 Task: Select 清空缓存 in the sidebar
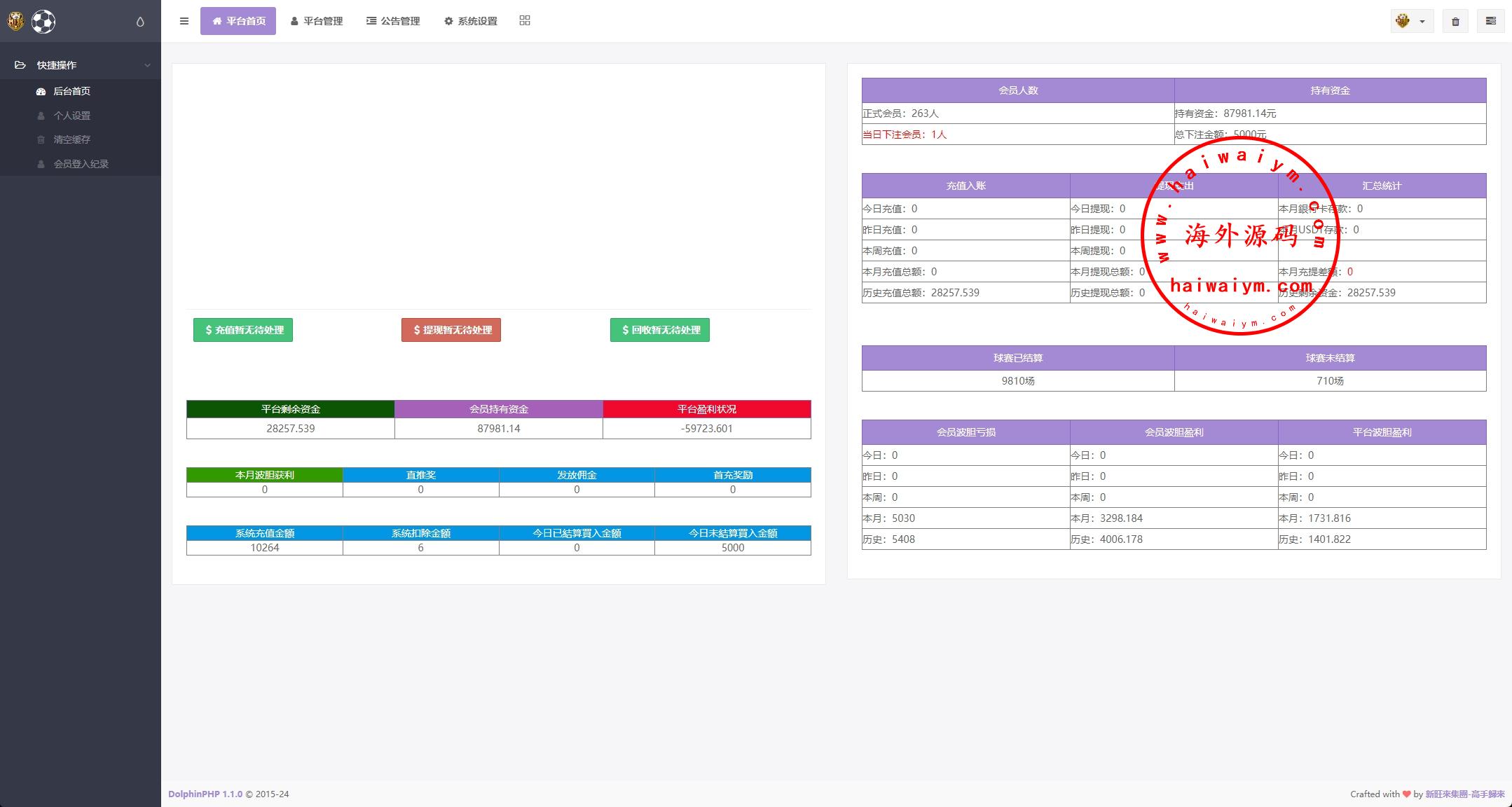(71, 139)
